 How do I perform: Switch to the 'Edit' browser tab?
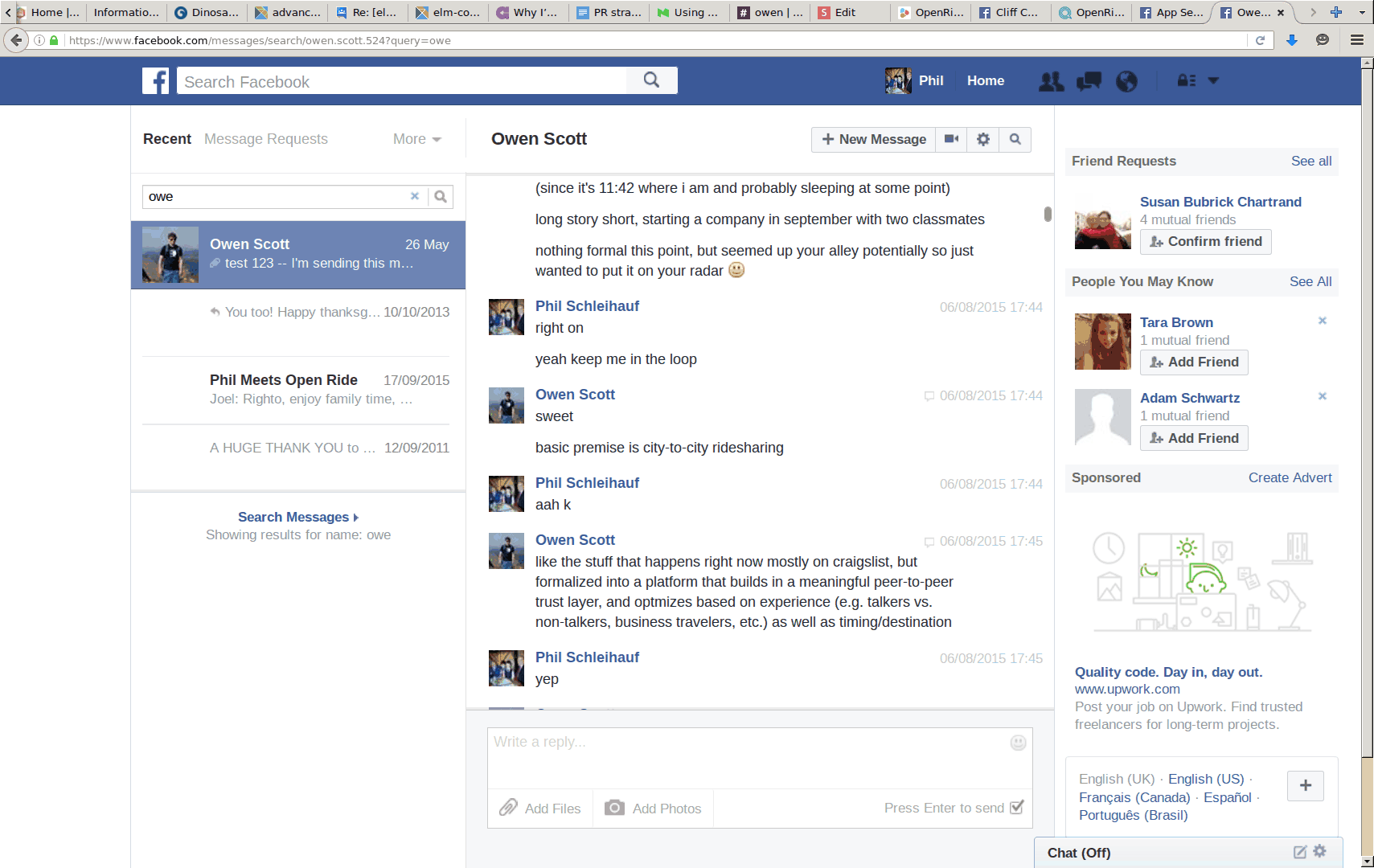click(851, 12)
